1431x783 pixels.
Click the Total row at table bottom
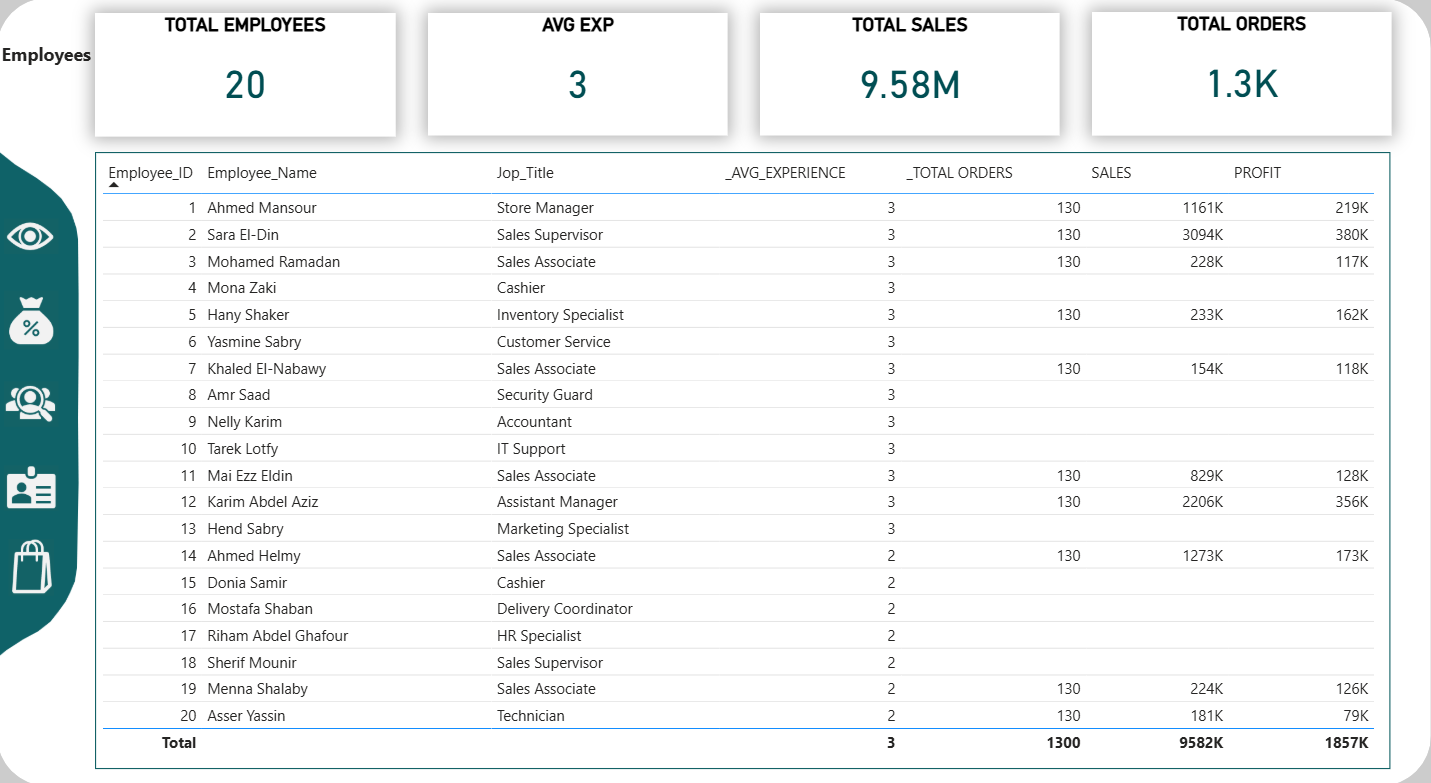tap(600, 743)
